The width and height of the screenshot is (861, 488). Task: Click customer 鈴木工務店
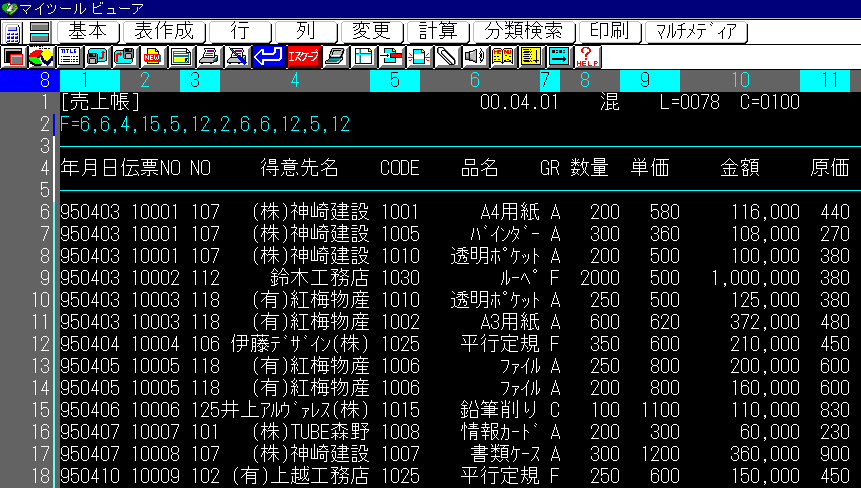pos(319,278)
